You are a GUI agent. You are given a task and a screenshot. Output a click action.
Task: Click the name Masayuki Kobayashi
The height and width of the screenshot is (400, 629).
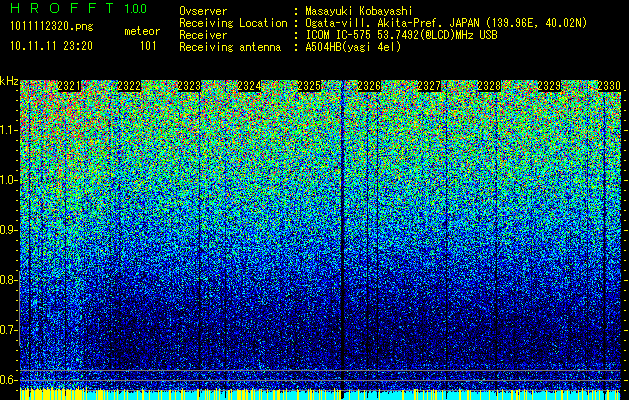tap(359, 11)
